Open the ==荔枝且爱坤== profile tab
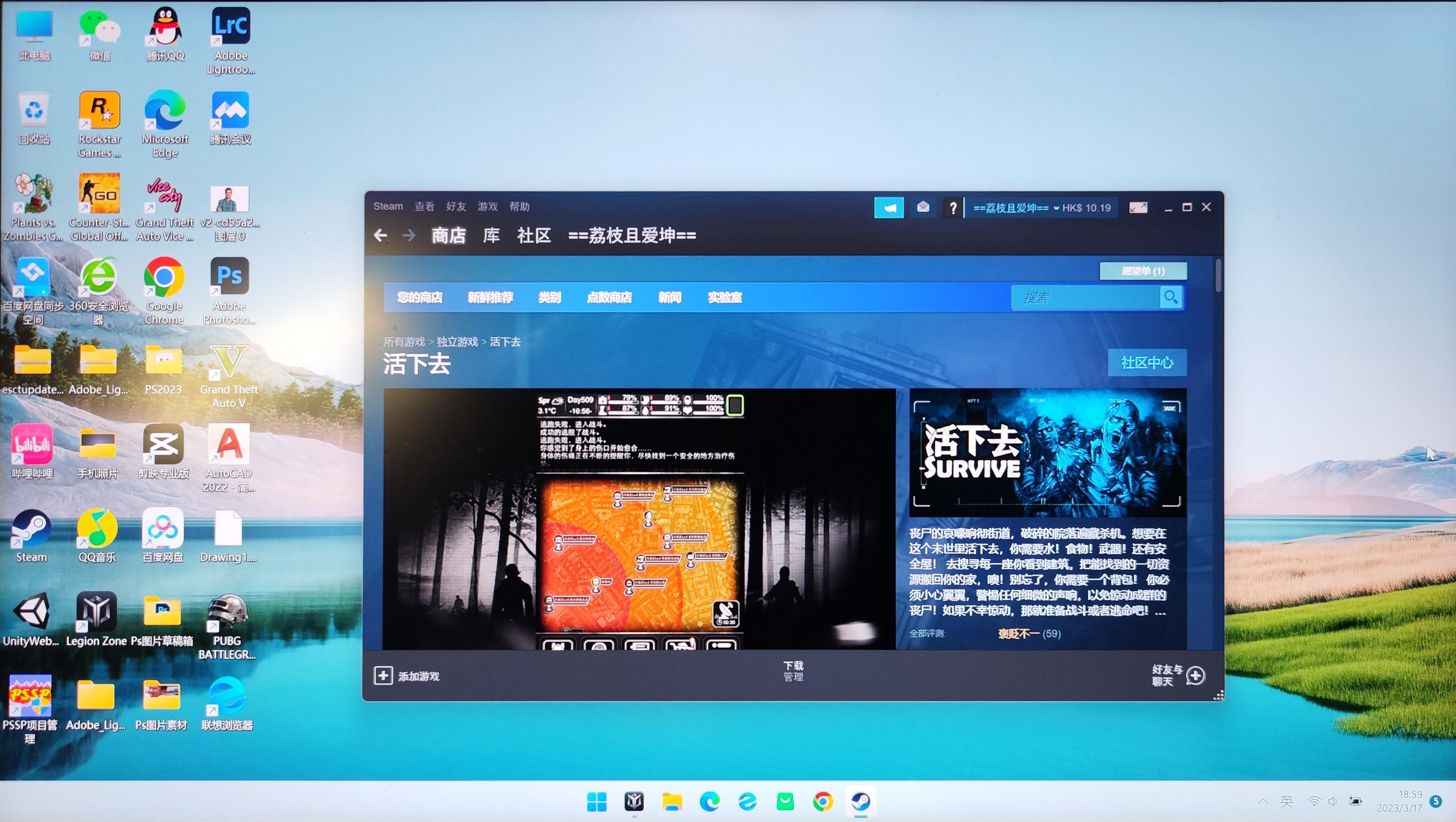 coord(632,235)
